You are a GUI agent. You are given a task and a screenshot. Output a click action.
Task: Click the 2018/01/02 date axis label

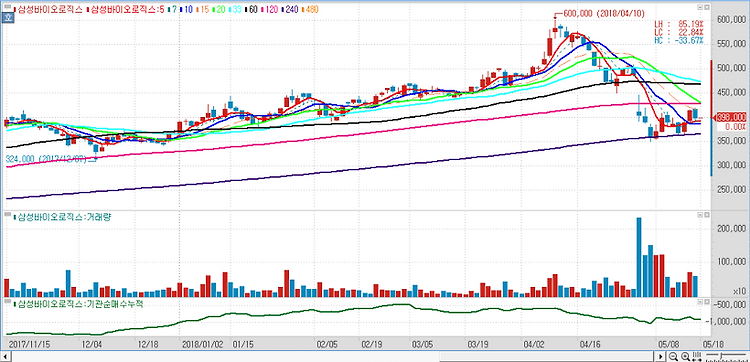coord(203,344)
